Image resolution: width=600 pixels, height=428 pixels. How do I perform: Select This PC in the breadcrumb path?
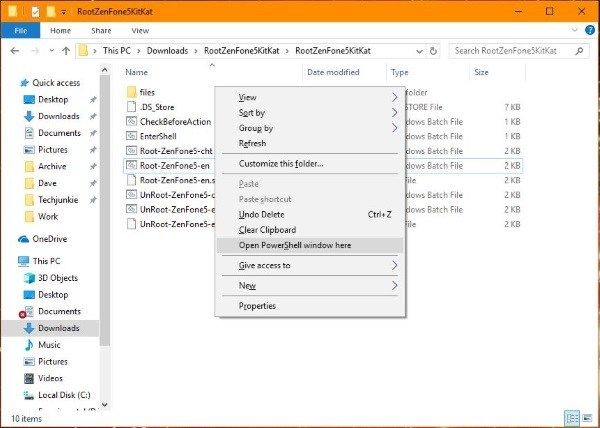(x=117, y=51)
